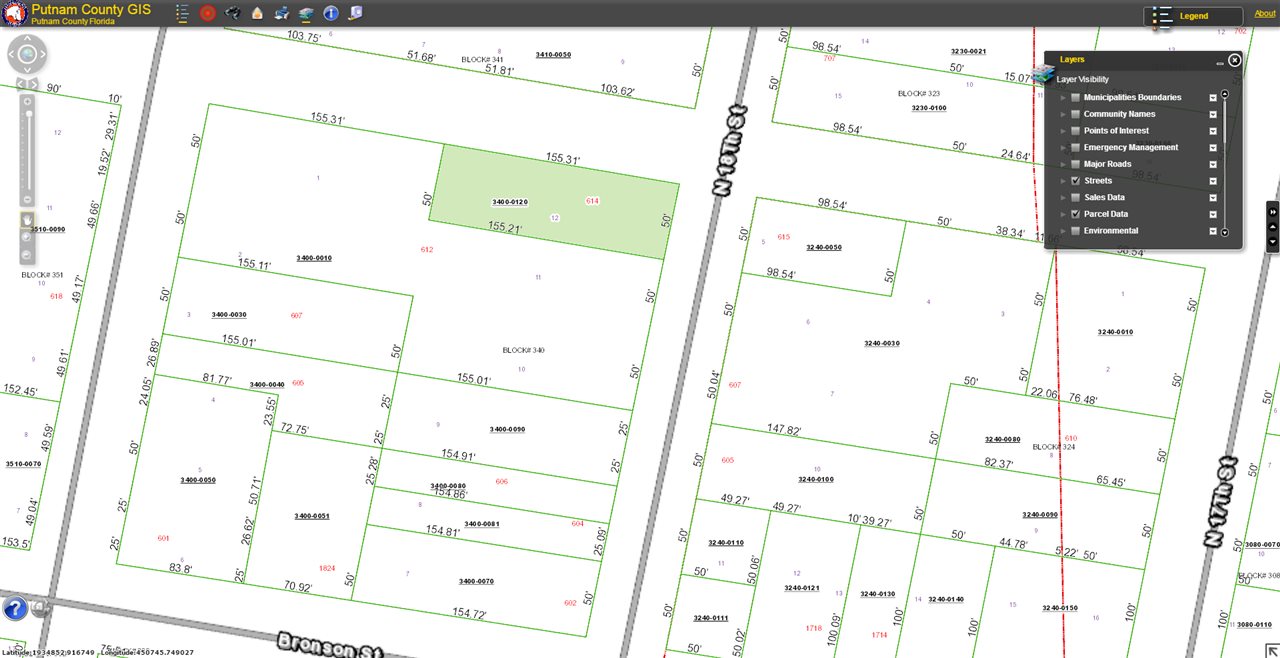Open Major Roads layer options dropdown
Viewport: 1280px width, 658px height.
1213,165
